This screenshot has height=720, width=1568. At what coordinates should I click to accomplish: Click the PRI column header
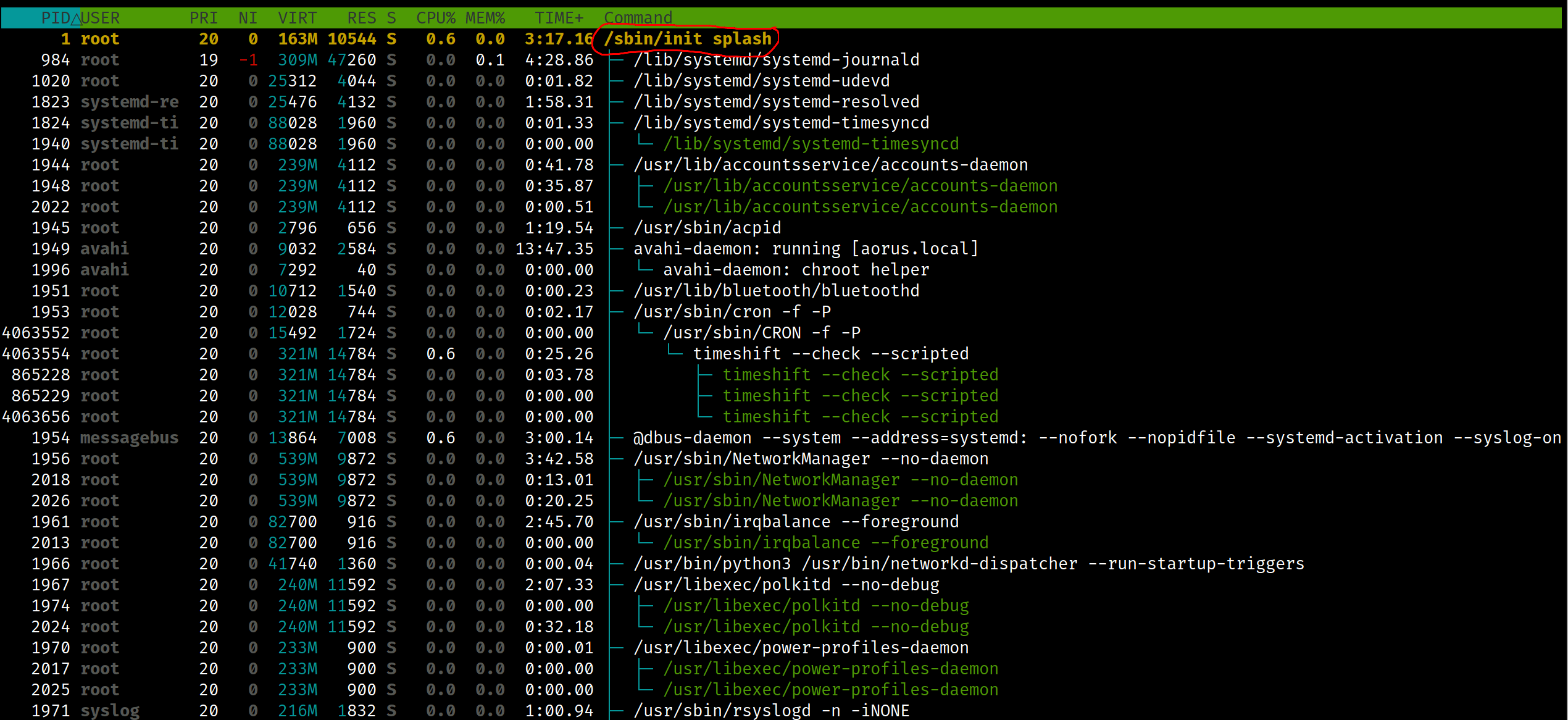pyautogui.click(x=204, y=17)
